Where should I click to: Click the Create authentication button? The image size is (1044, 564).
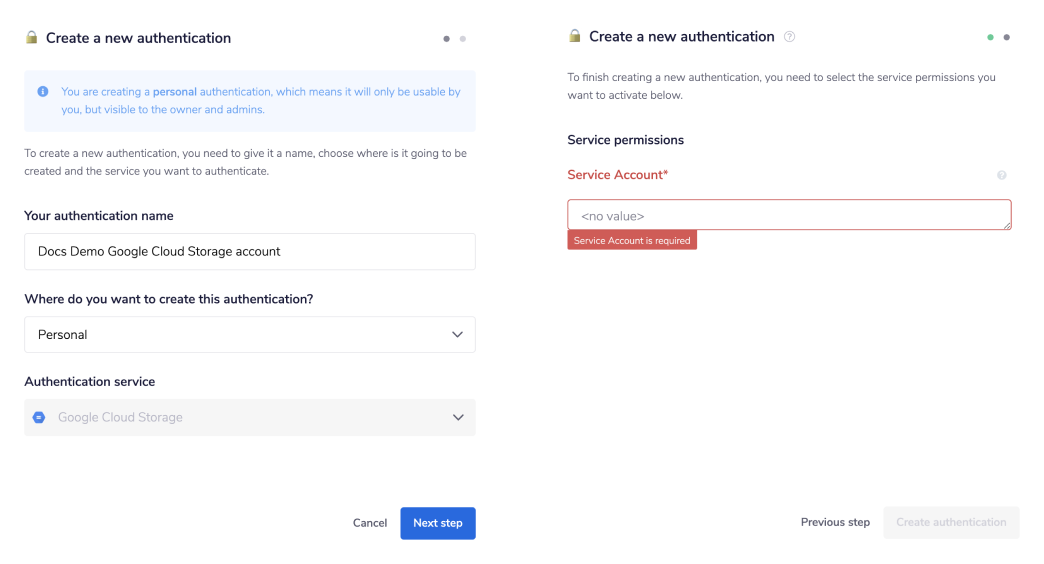point(951,522)
